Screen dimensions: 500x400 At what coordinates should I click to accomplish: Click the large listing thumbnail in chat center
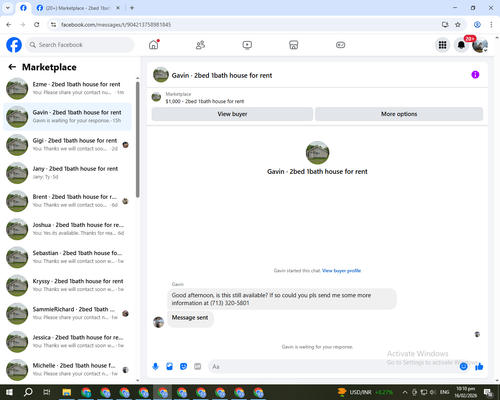pos(317,153)
